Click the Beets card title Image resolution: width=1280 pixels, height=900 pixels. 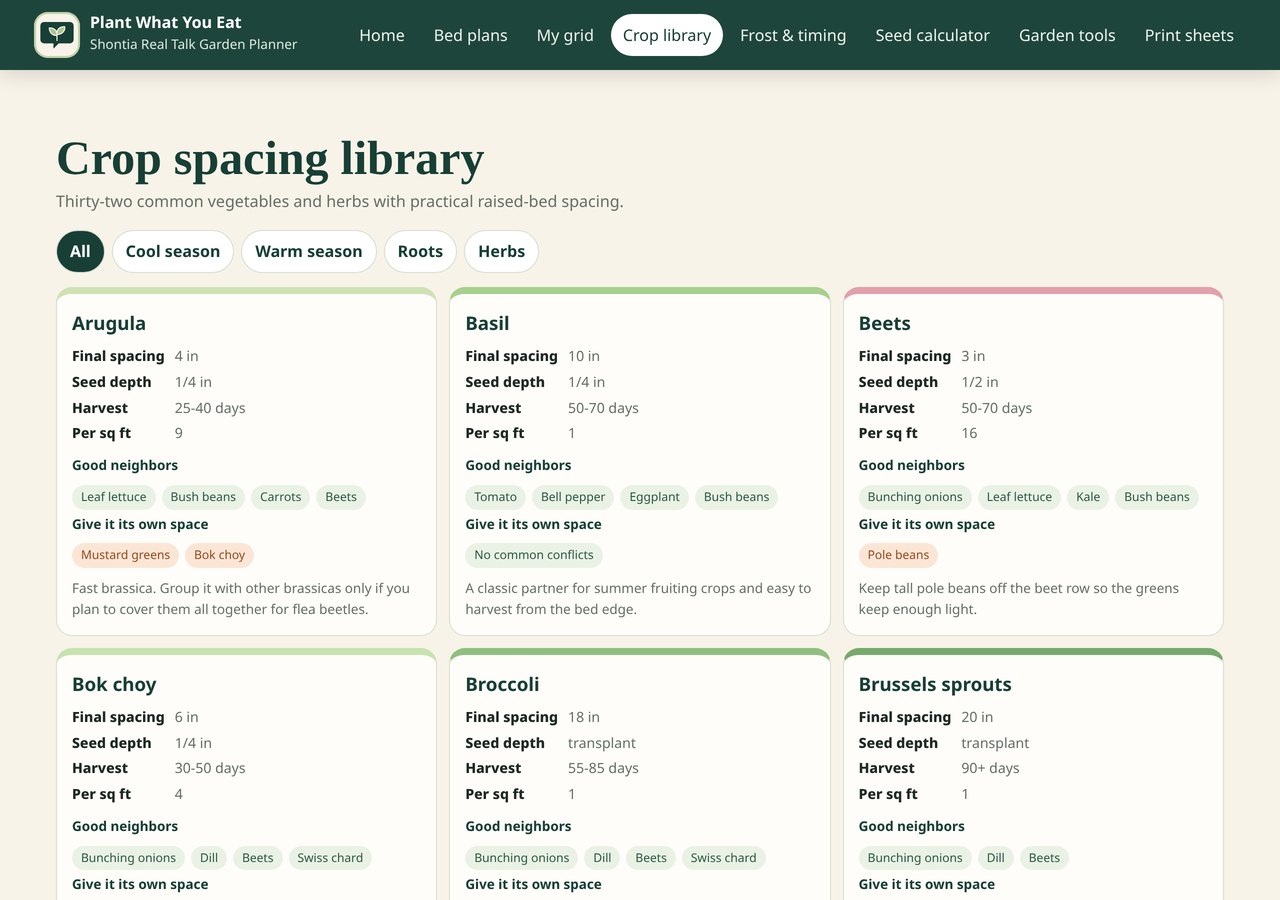click(x=885, y=323)
